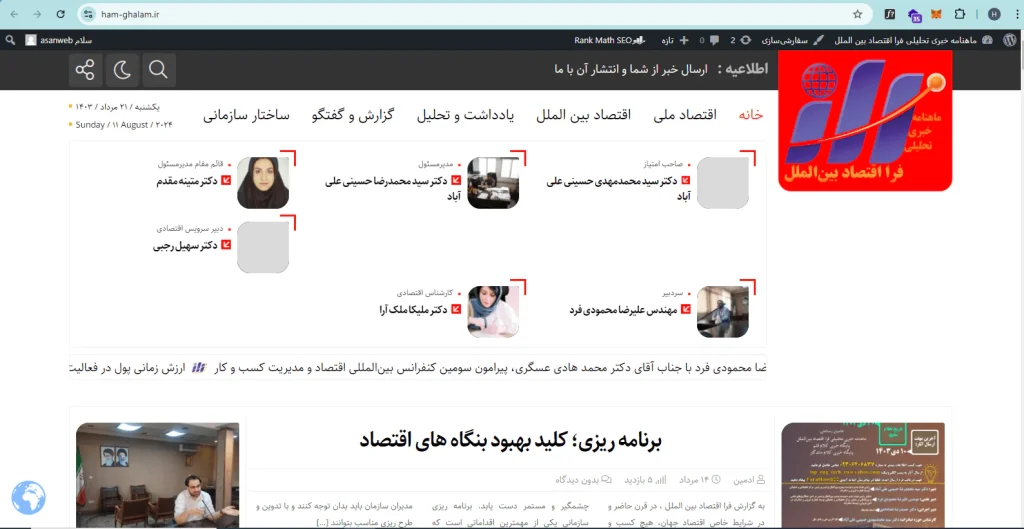Open the Extensions puzzle icon

(959, 14)
